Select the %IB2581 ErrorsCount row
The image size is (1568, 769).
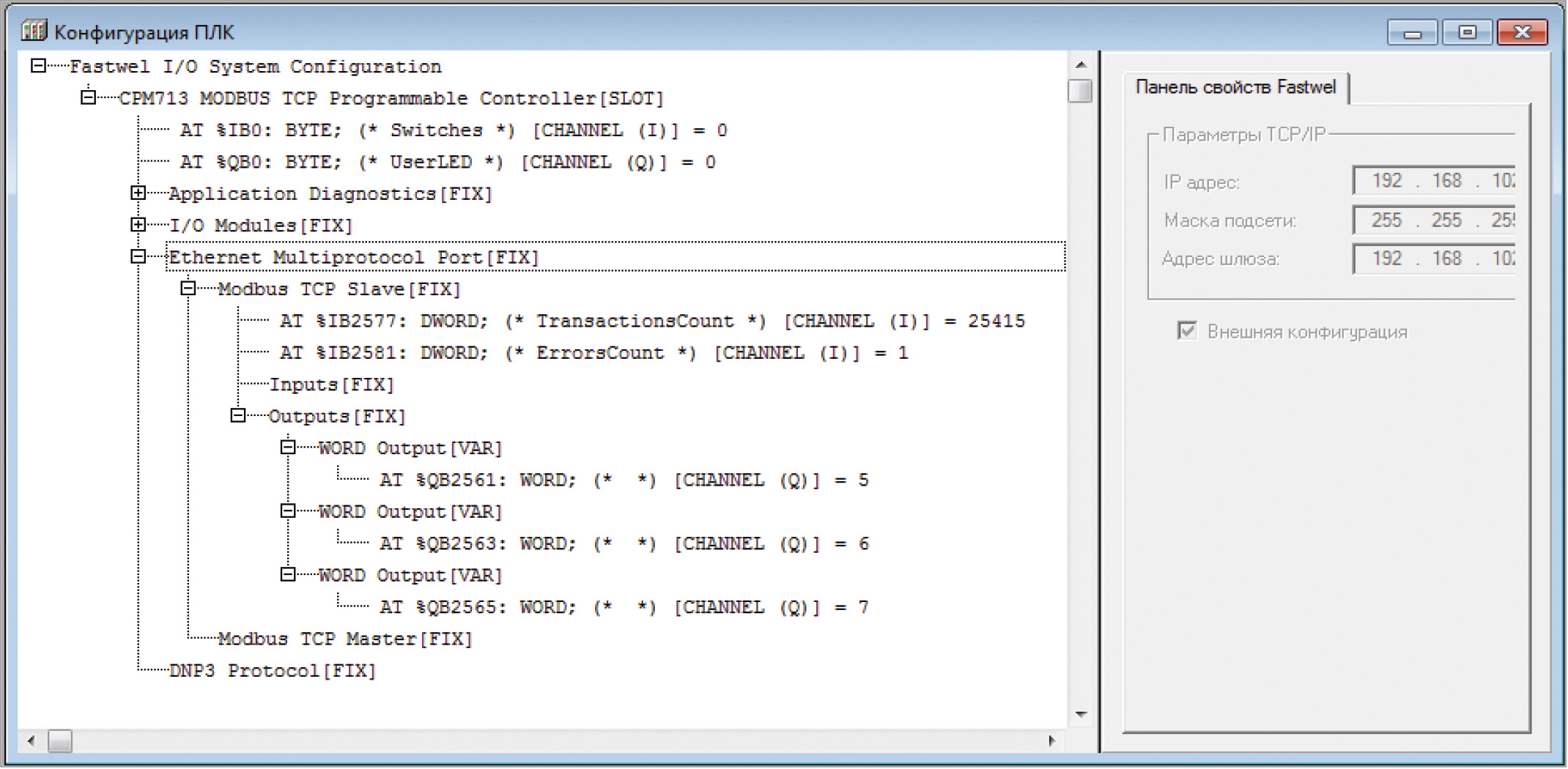click(593, 353)
